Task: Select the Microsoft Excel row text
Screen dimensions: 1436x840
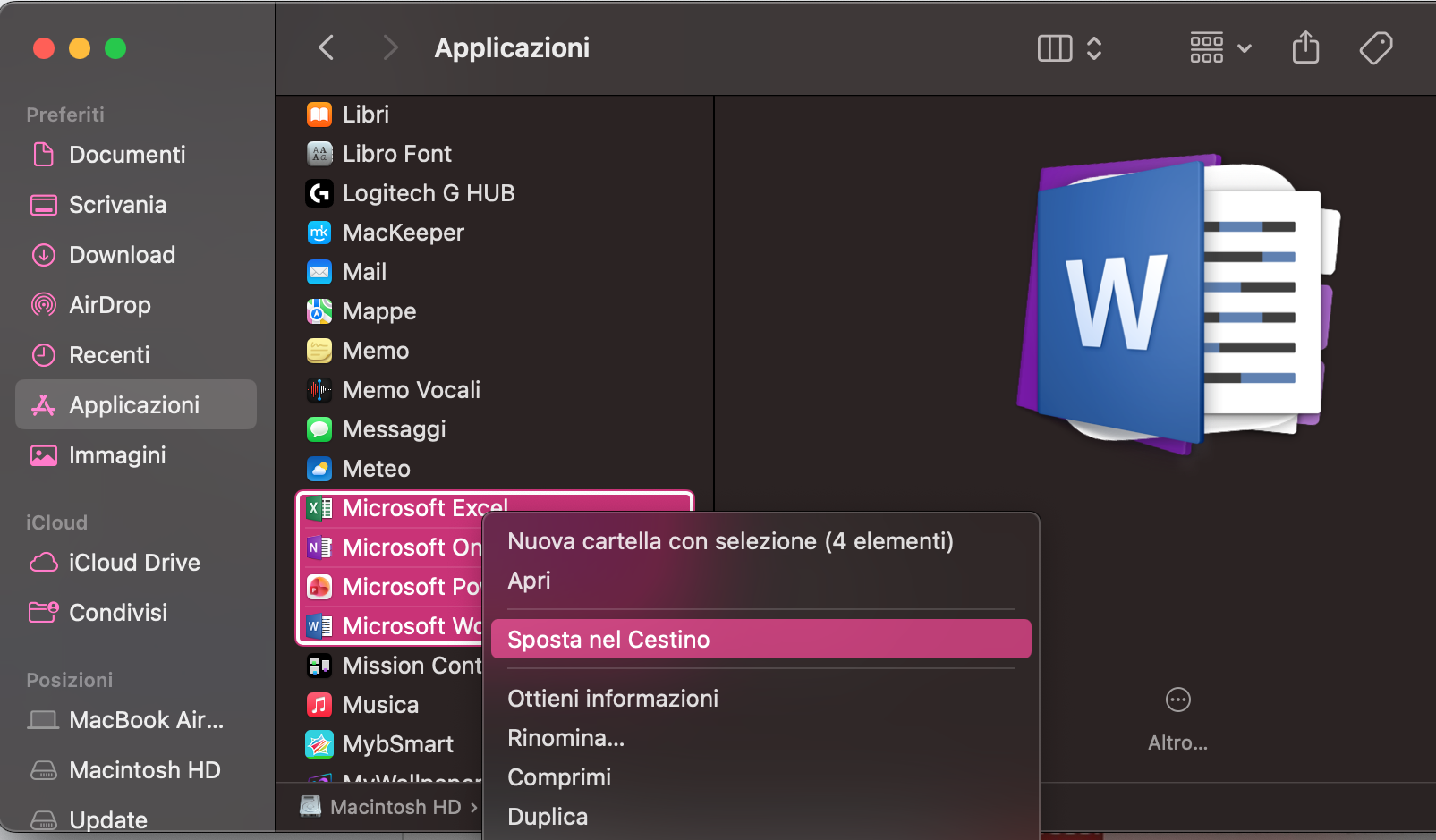Action: 426,508
